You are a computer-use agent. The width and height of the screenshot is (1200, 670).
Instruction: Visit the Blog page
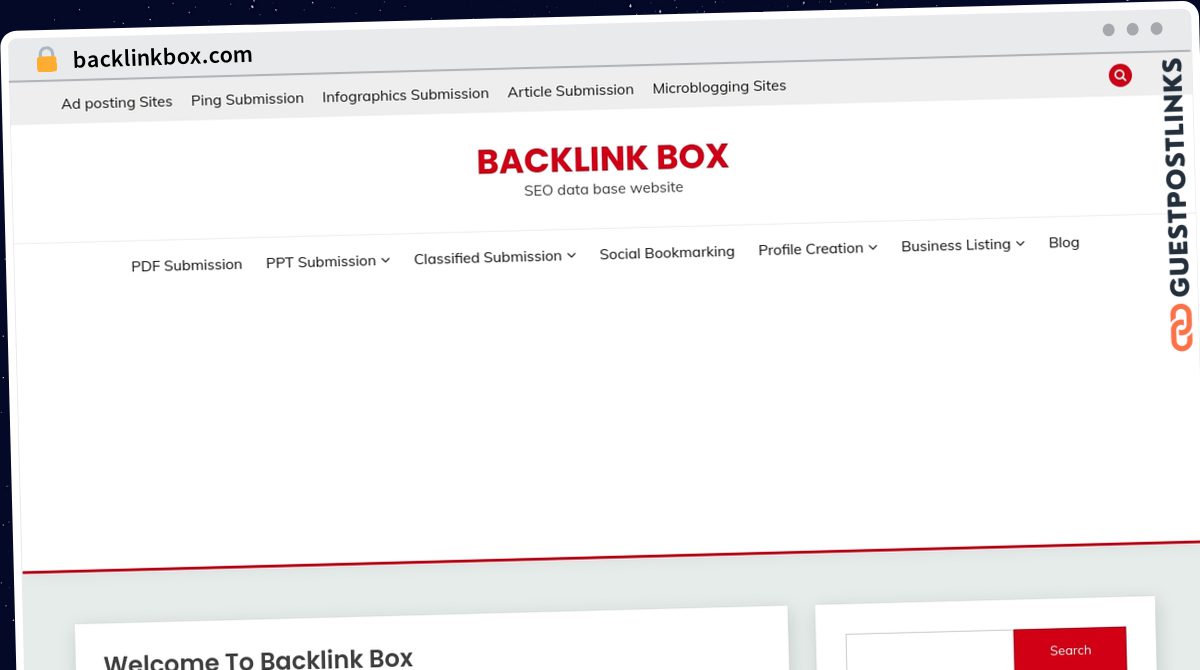[x=1063, y=242]
